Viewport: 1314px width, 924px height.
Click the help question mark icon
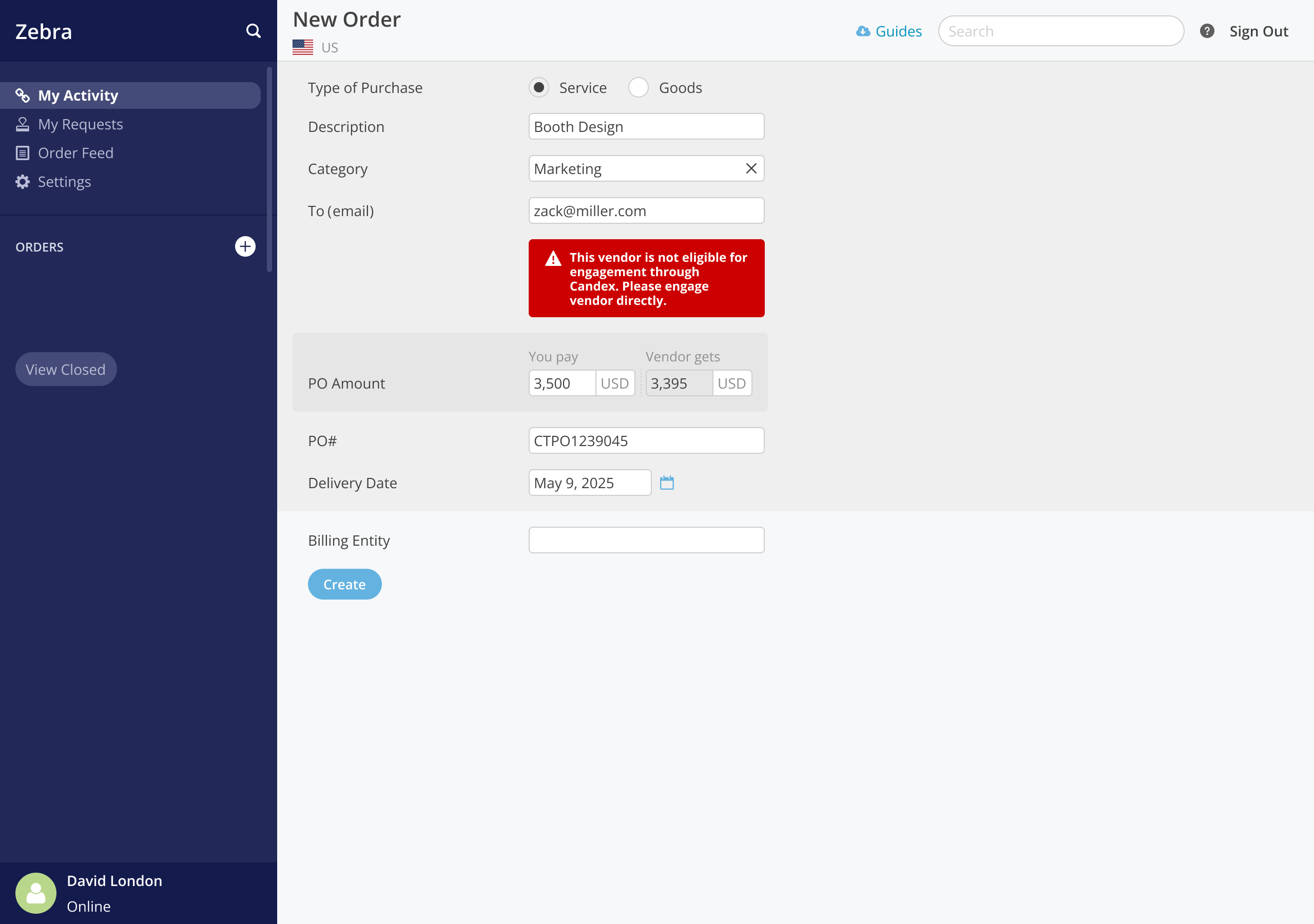click(1206, 31)
